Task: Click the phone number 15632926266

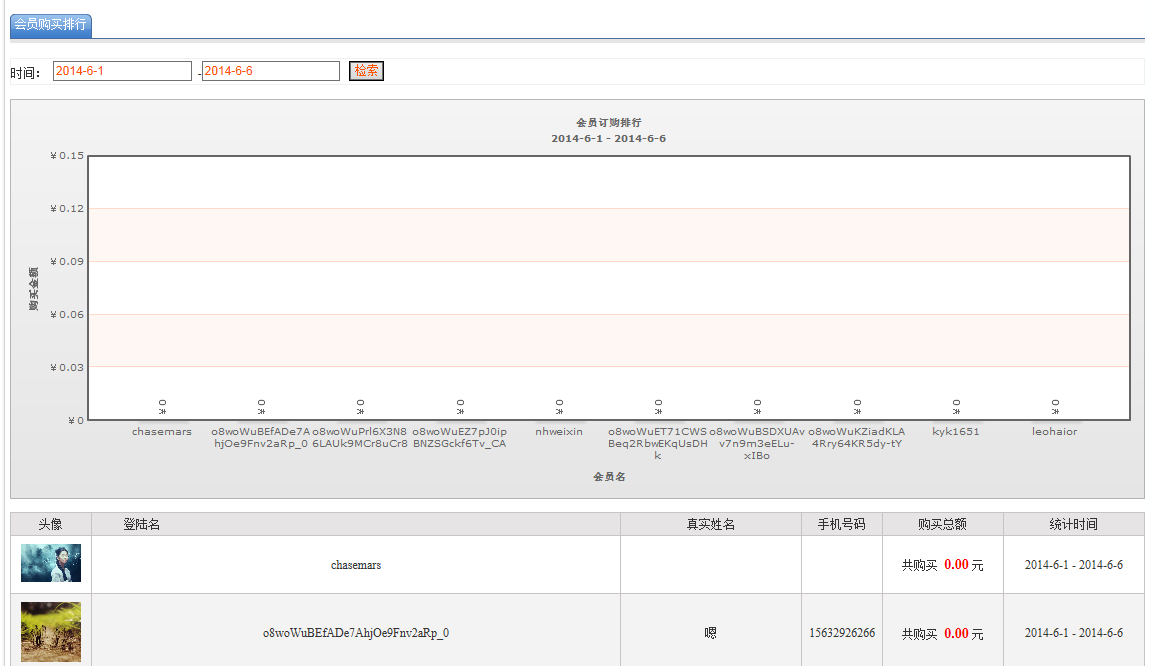Action: coord(842,633)
